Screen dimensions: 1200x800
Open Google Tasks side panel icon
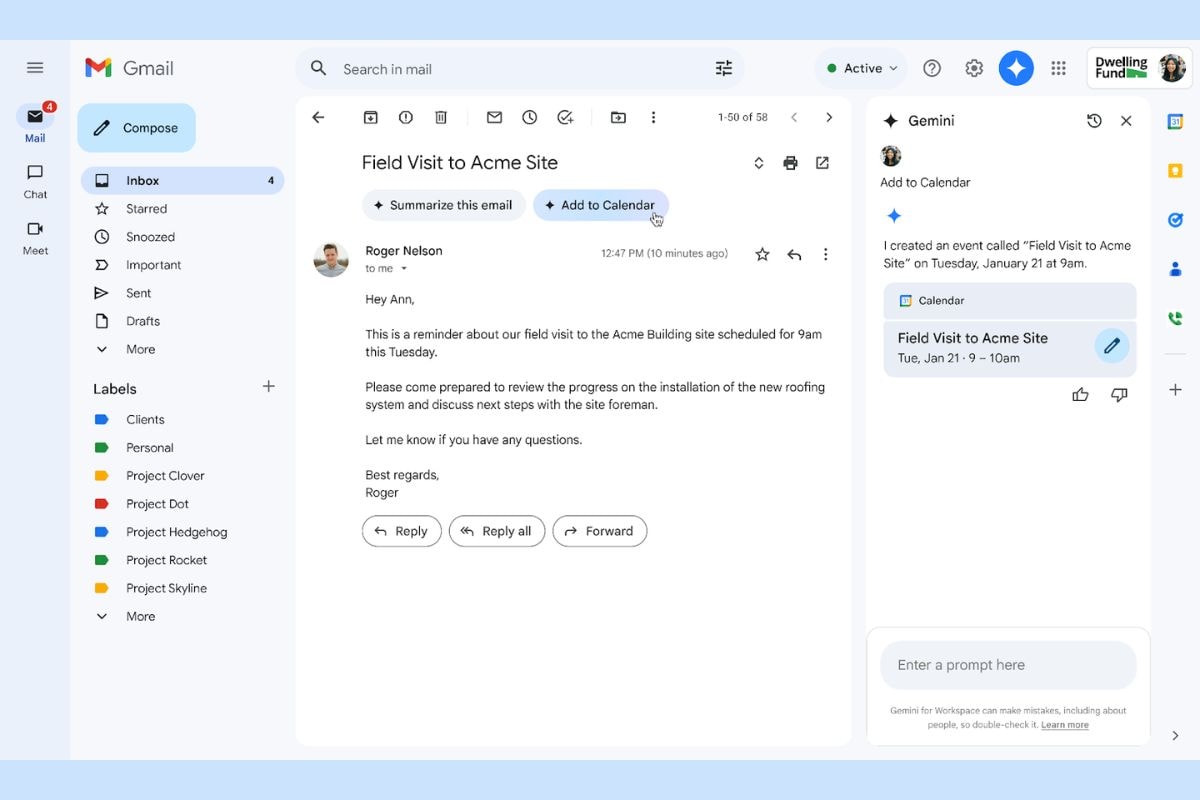(1176, 220)
